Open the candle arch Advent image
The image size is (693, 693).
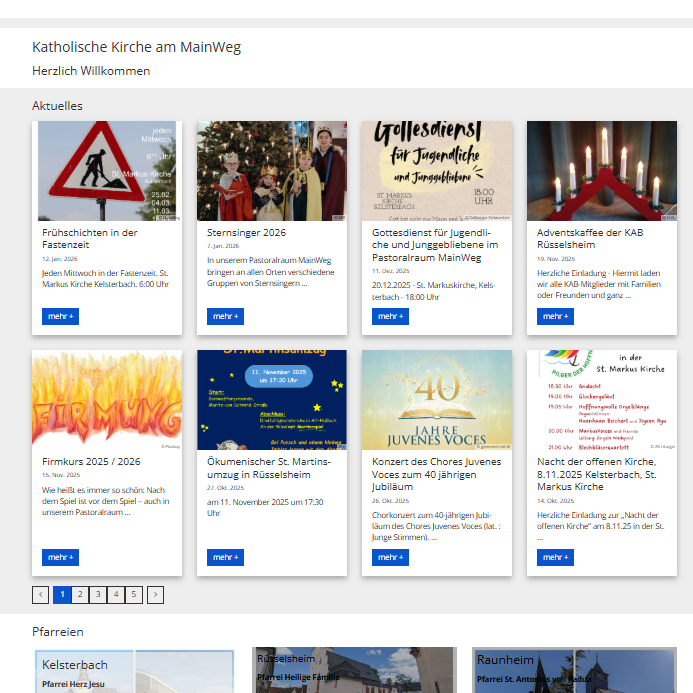click(602, 171)
